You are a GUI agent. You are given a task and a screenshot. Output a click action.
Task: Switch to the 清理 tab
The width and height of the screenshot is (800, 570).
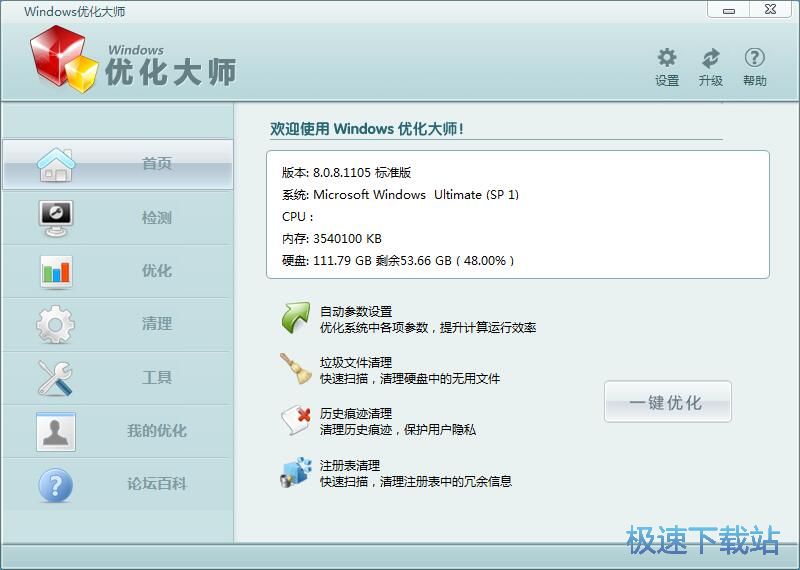pos(118,324)
